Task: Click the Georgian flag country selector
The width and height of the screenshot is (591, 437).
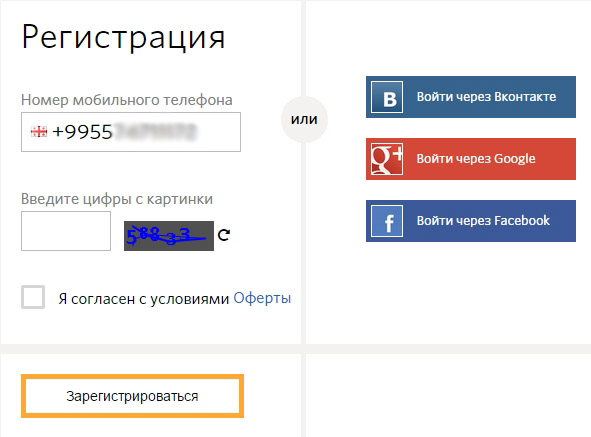Action: pyautogui.click(x=39, y=132)
